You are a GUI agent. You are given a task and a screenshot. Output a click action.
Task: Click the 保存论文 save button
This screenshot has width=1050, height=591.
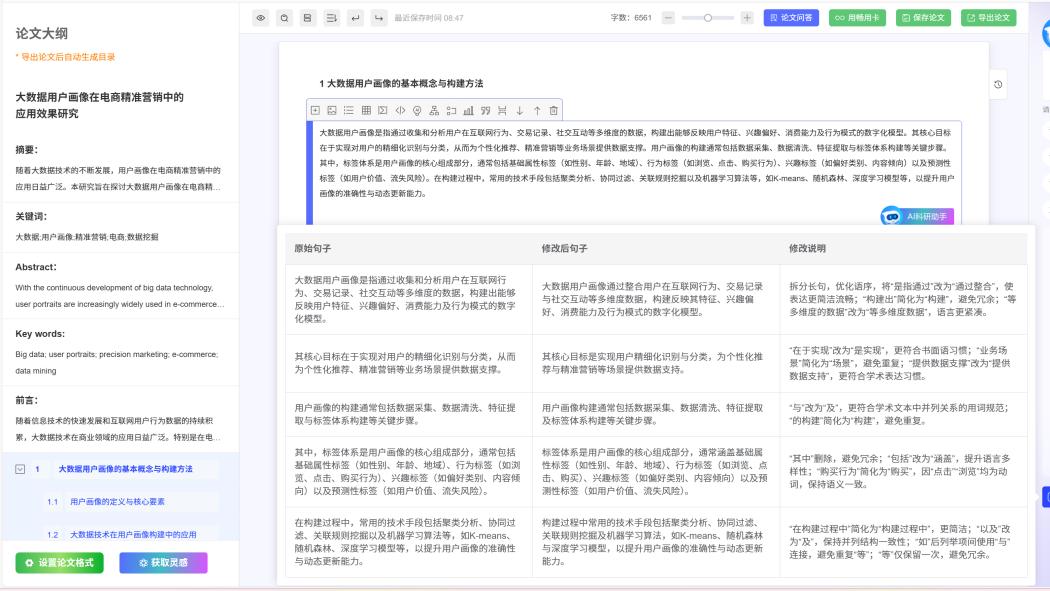pyautogui.click(x=924, y=19)
